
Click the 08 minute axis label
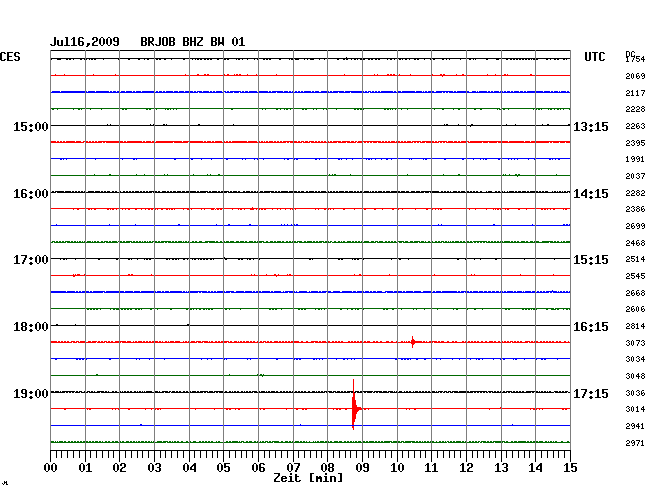pyautogui.click(x=327, y=467)
